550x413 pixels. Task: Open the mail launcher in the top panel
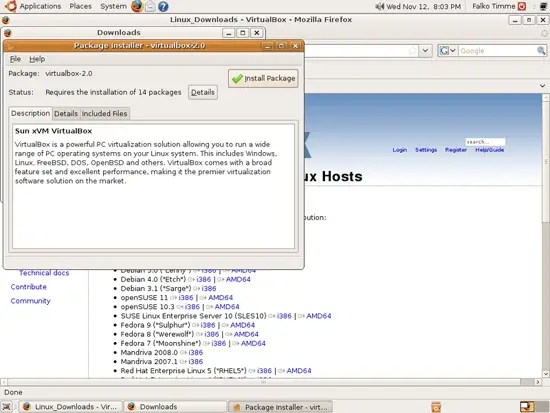pyautogui.click(x=150, y=6)
